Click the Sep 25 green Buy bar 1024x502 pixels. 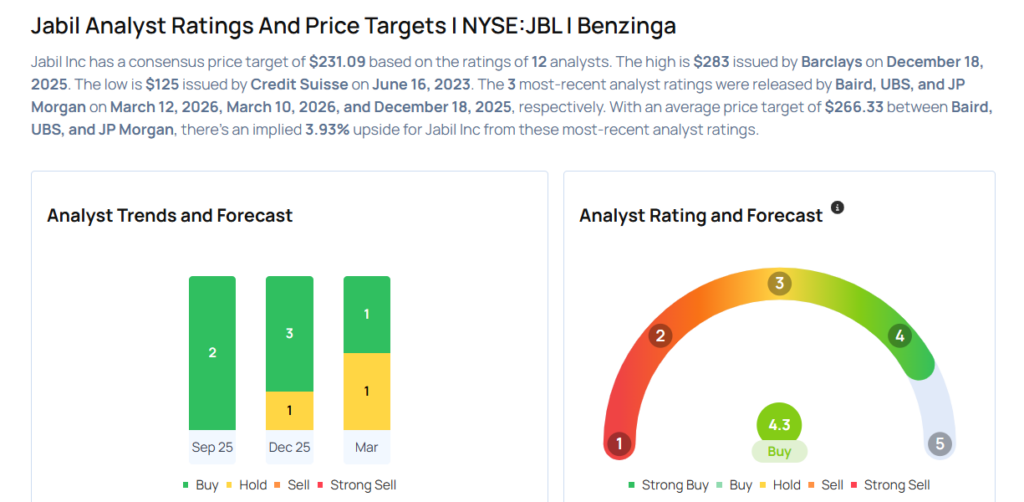(x=212, y=353)
